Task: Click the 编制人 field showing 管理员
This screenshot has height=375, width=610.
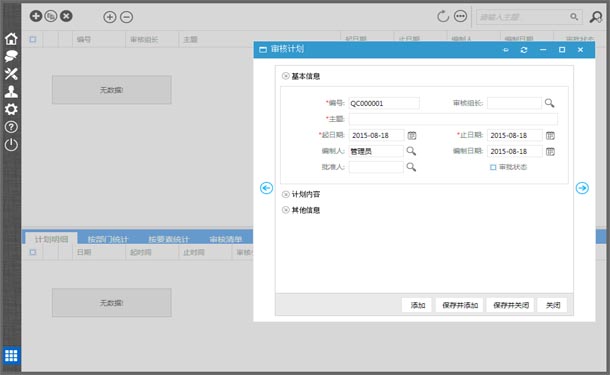Action: [x=376, y=151]
